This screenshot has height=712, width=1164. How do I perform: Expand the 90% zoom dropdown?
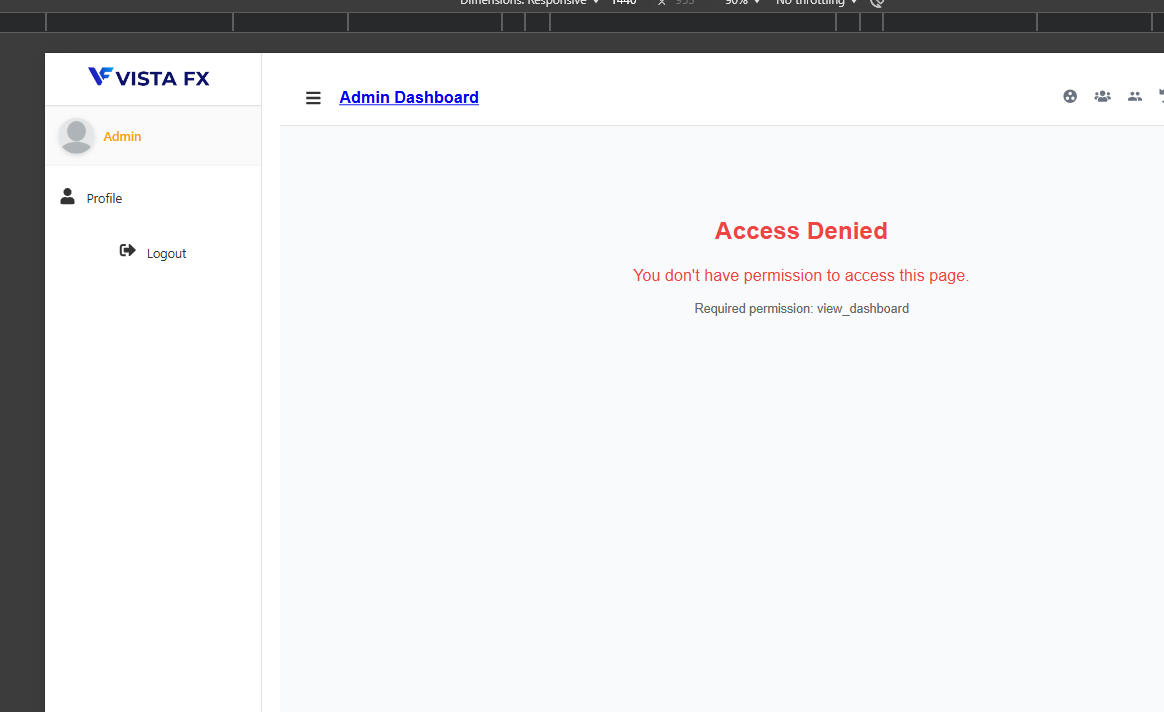[x=742, y=3]
